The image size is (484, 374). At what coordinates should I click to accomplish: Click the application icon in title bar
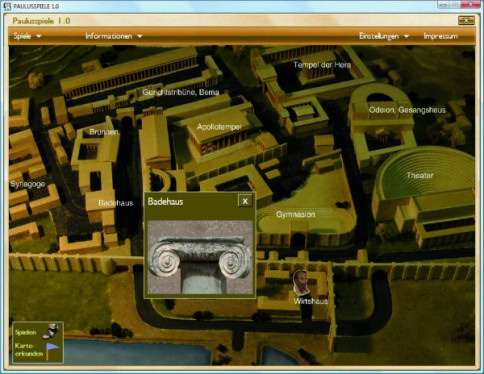[7, 6]
